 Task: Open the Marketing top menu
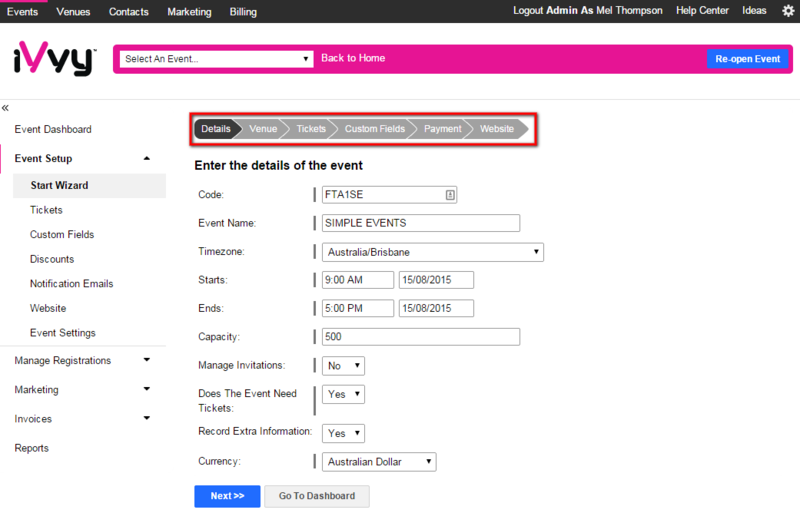189,12
